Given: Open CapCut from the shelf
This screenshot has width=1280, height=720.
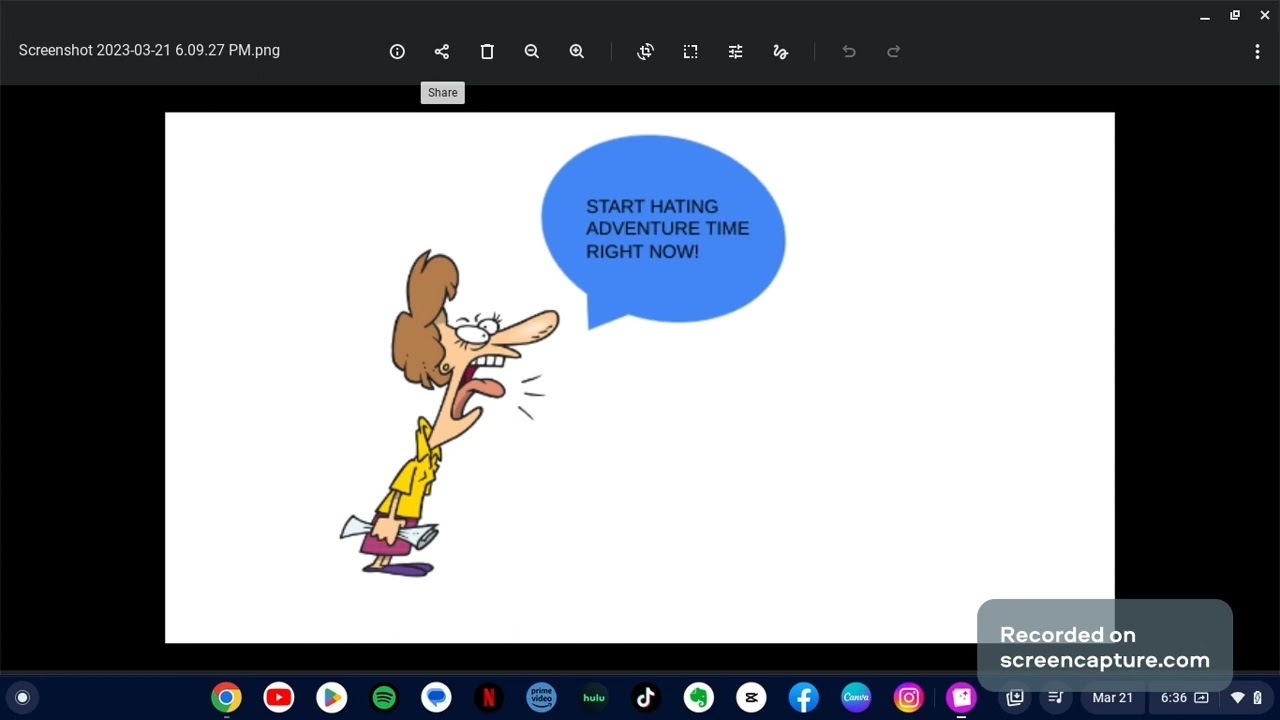Looking at the screenshot, I should pyautogui.click(x=751, y=698).
